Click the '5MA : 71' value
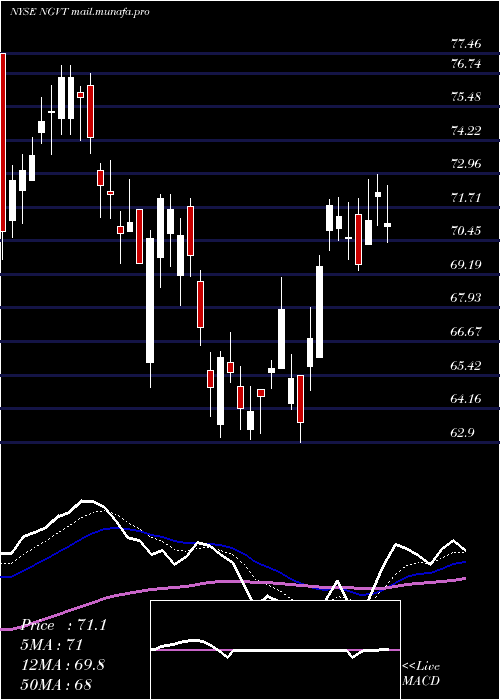500x700 pixels. click(53, 645)
